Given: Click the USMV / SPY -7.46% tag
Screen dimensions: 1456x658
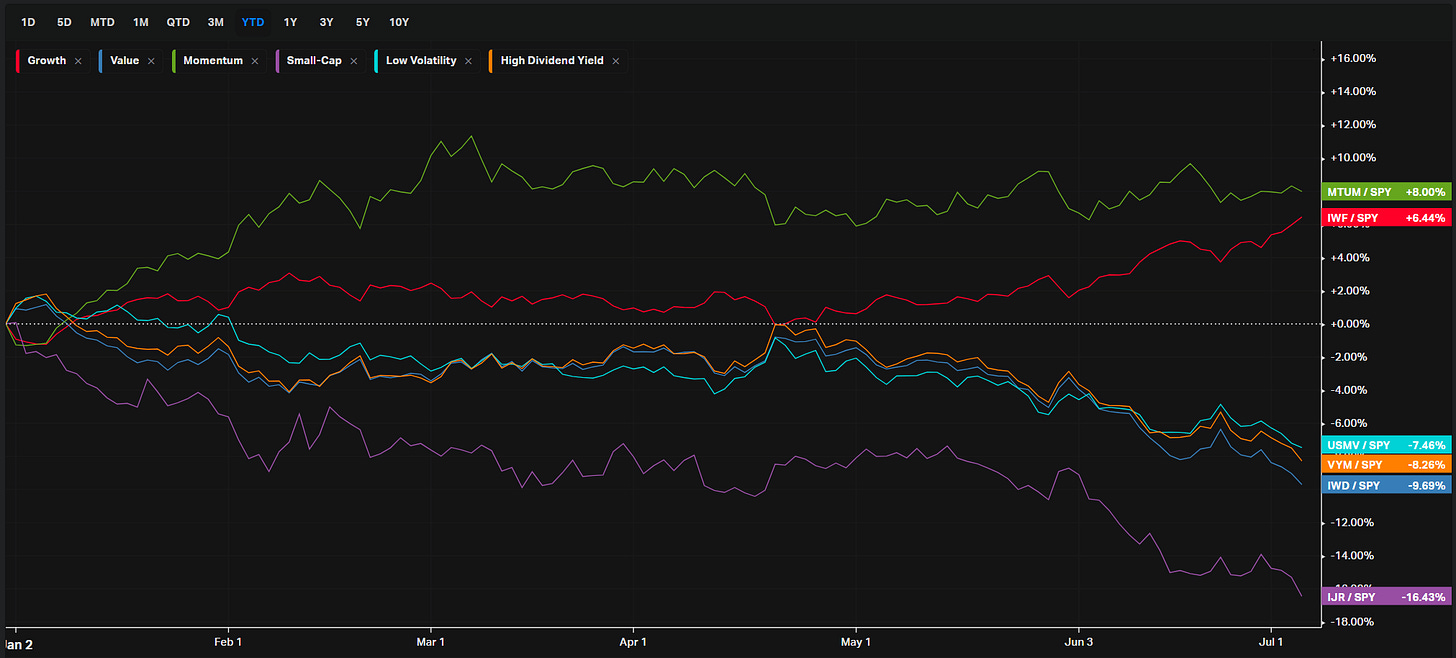Looking at the screenshot, I should coord(1386,445).
